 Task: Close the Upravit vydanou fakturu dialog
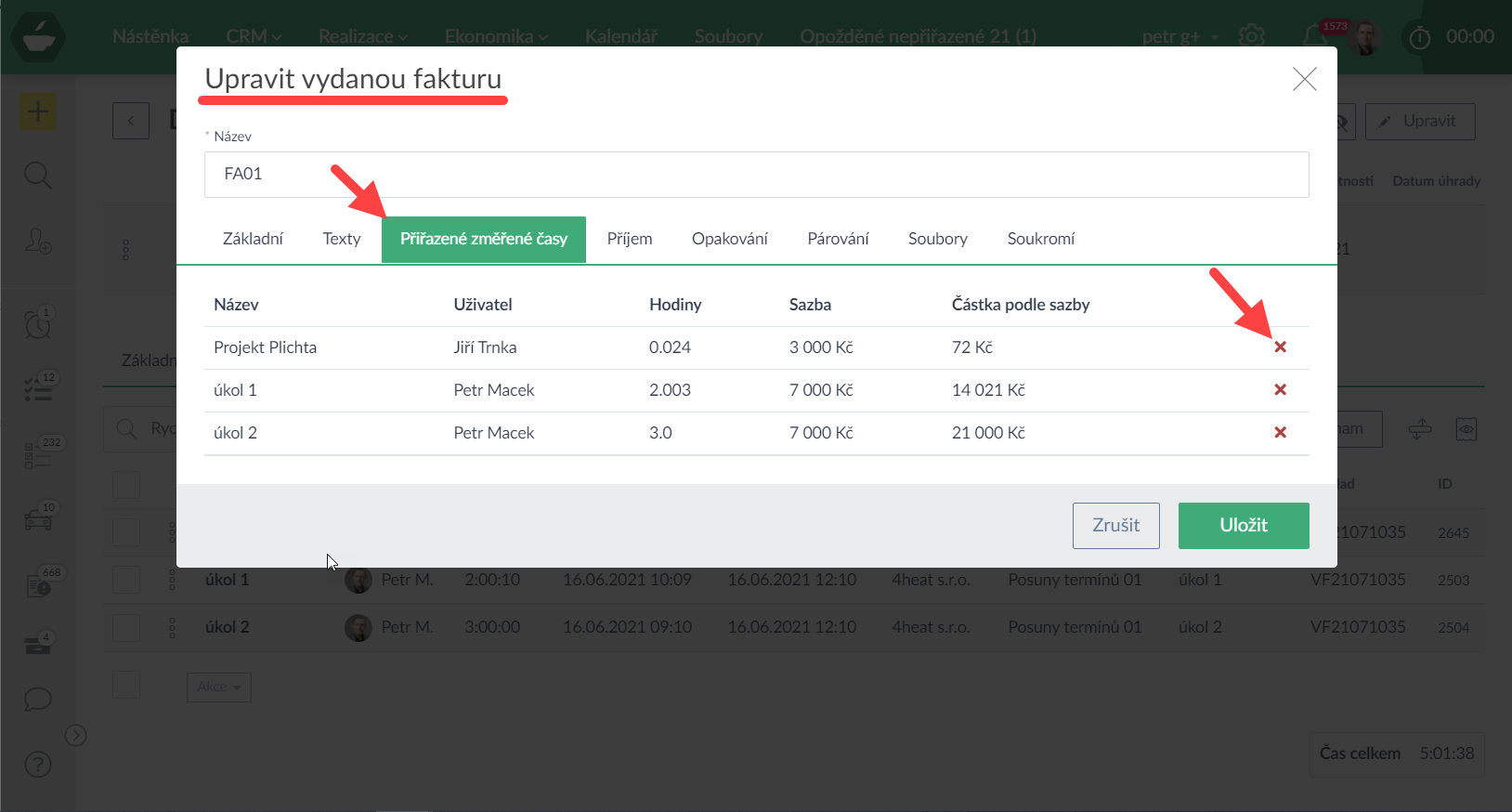point(1304,79)
